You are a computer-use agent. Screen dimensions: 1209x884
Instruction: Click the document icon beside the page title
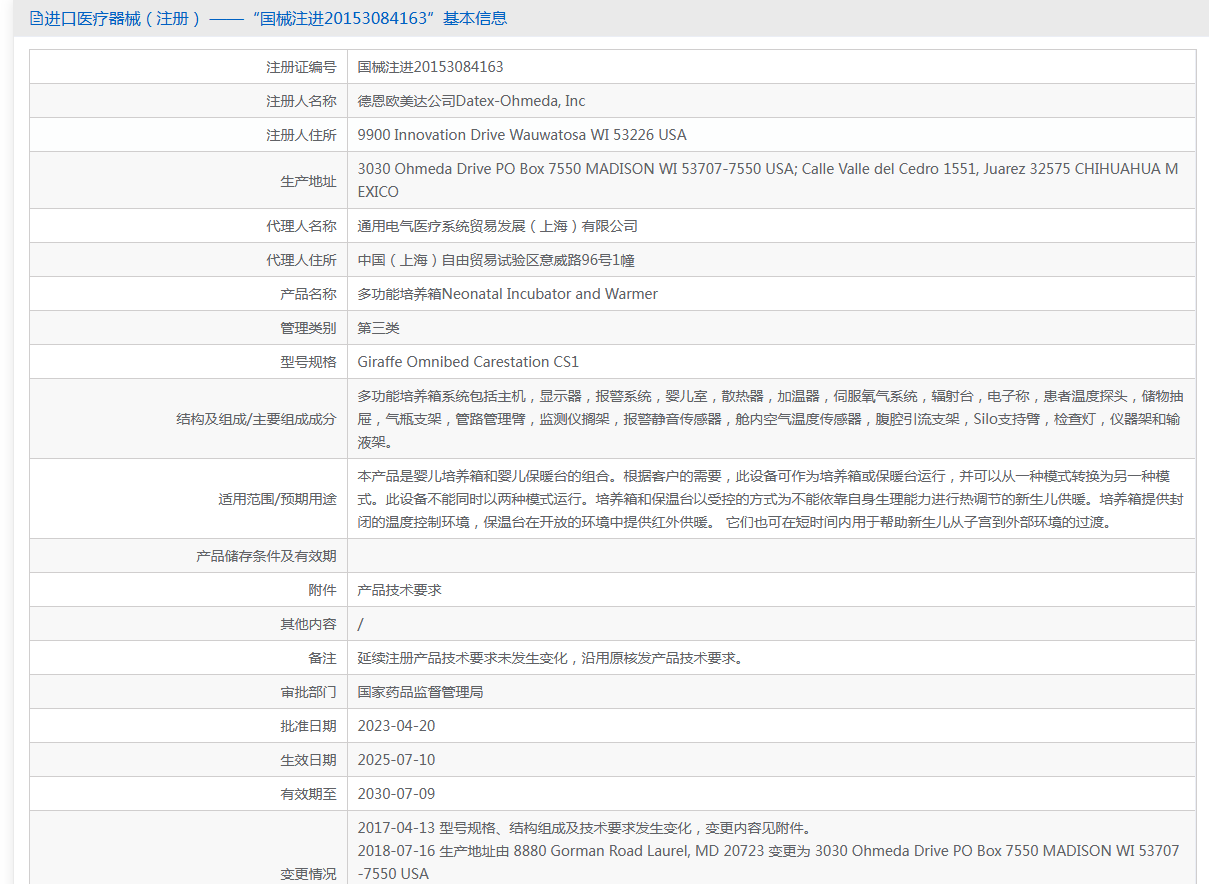[x=36, y=18]
